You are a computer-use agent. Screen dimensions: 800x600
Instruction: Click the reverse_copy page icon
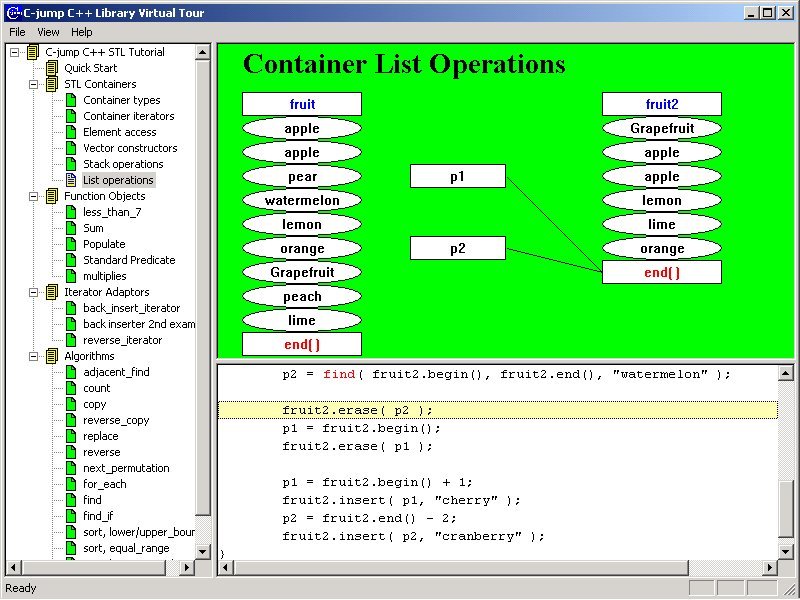[71, 420]
